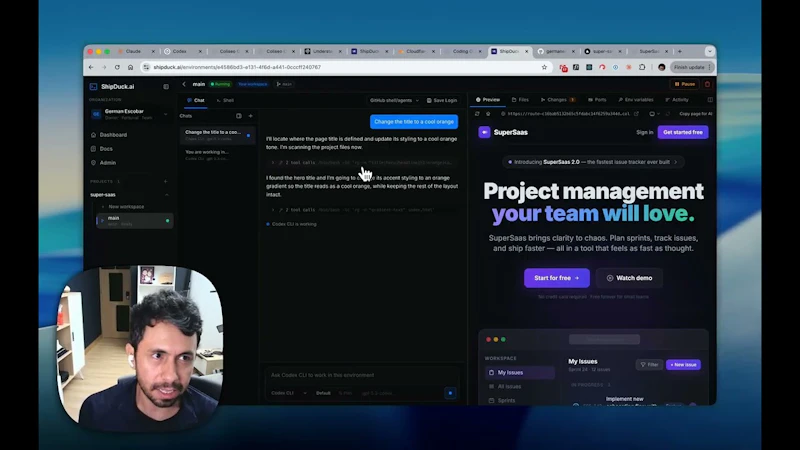Go back using the arrow beside main

(184, 84)
